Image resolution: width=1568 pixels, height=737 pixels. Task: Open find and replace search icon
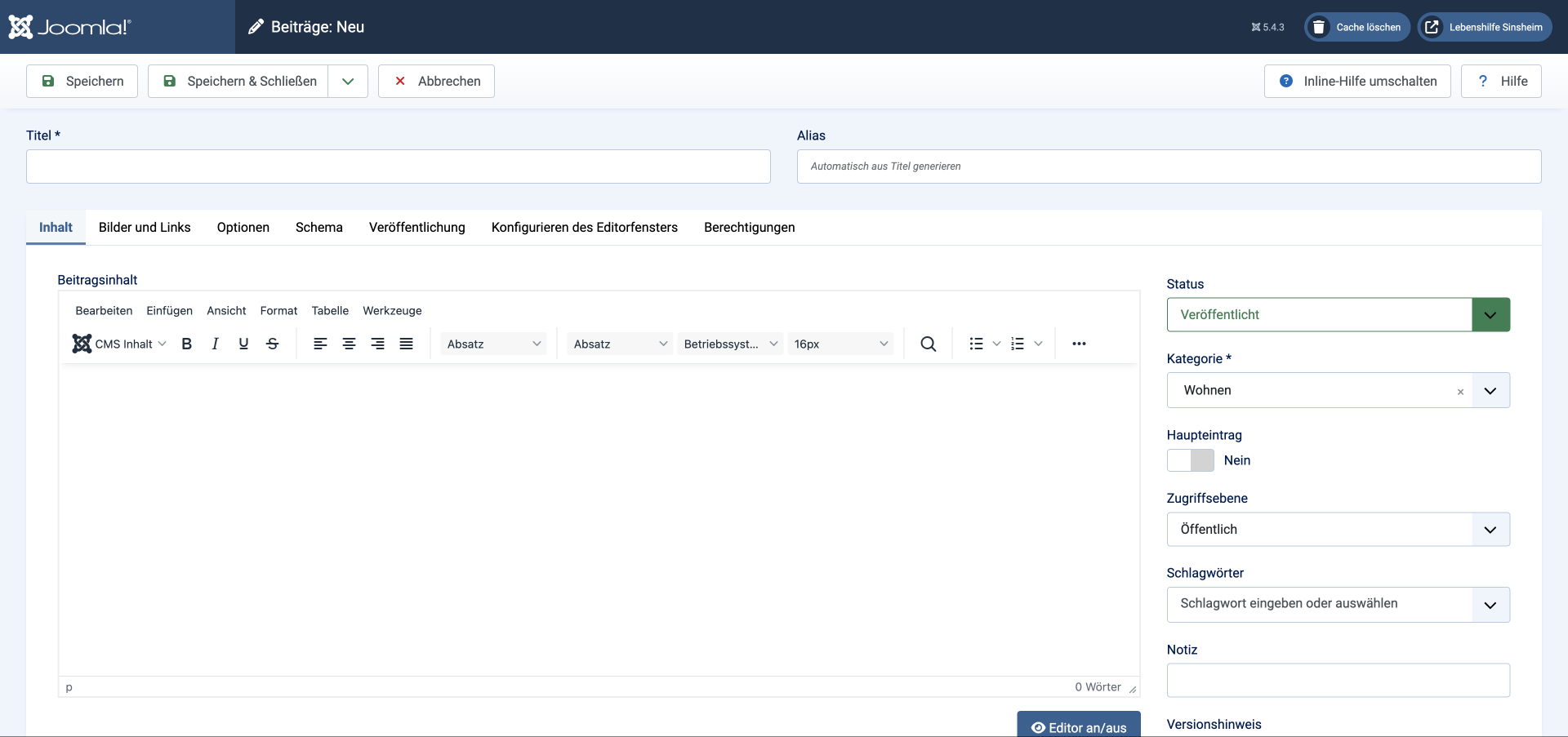[x=929, y=344]
